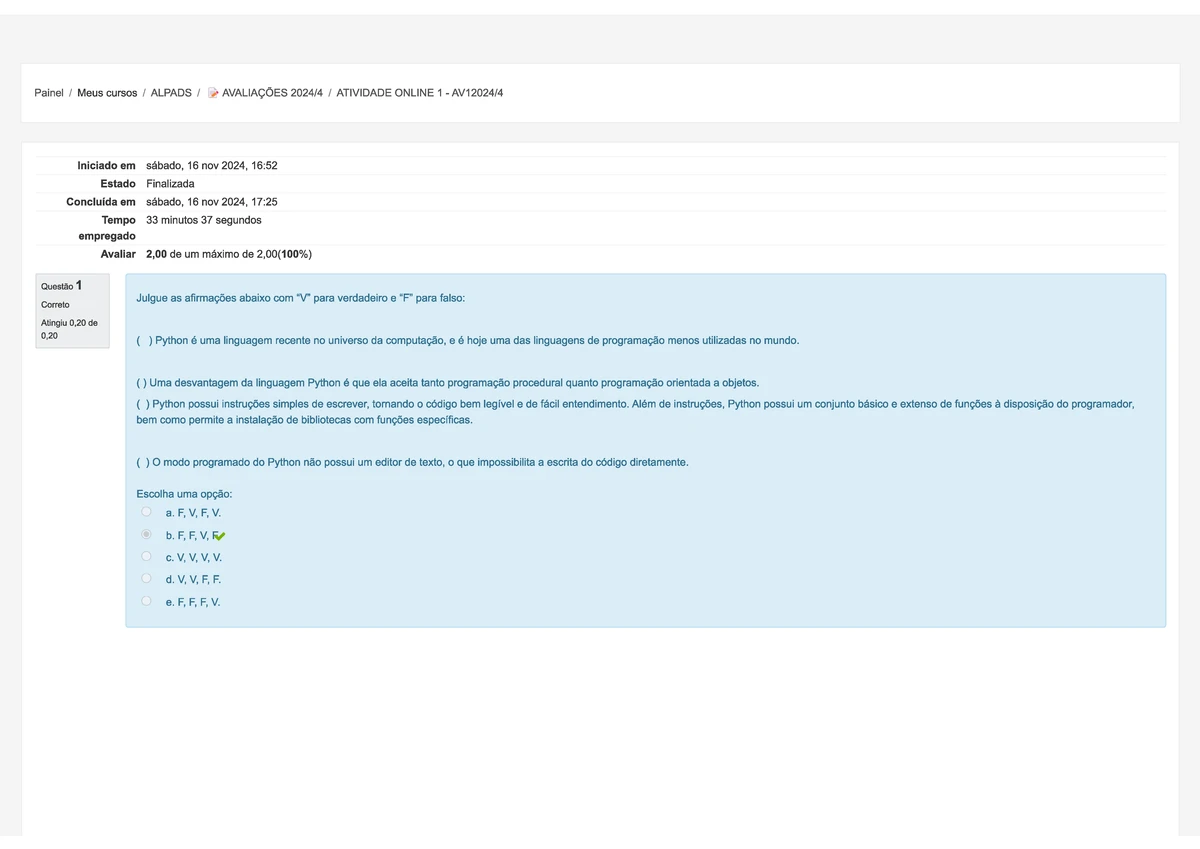Click the grade '2,00 de um máximo de 2,00(100%)'
1200x849 pixels.
point(229,254)
